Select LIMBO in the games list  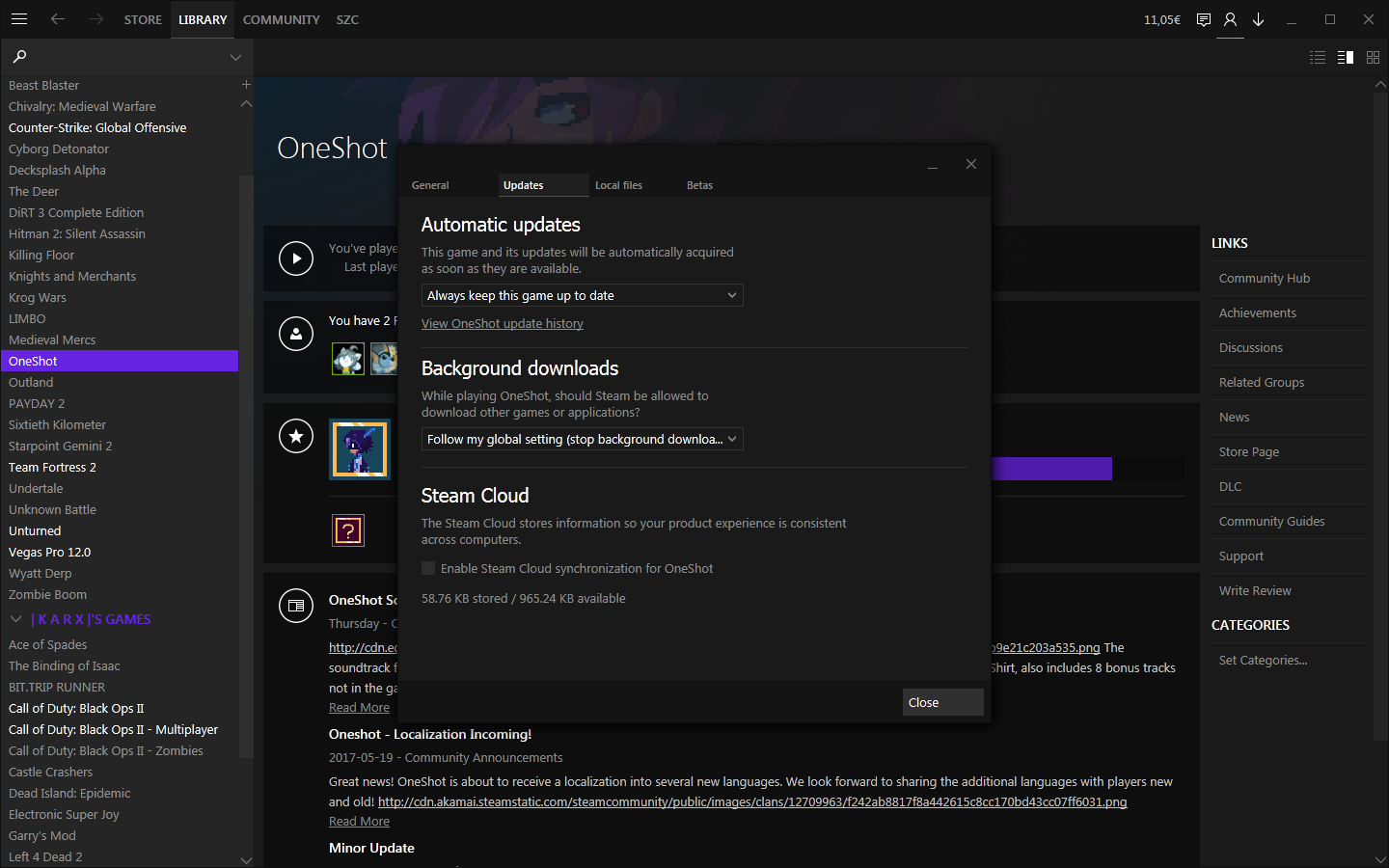point(27,318)
